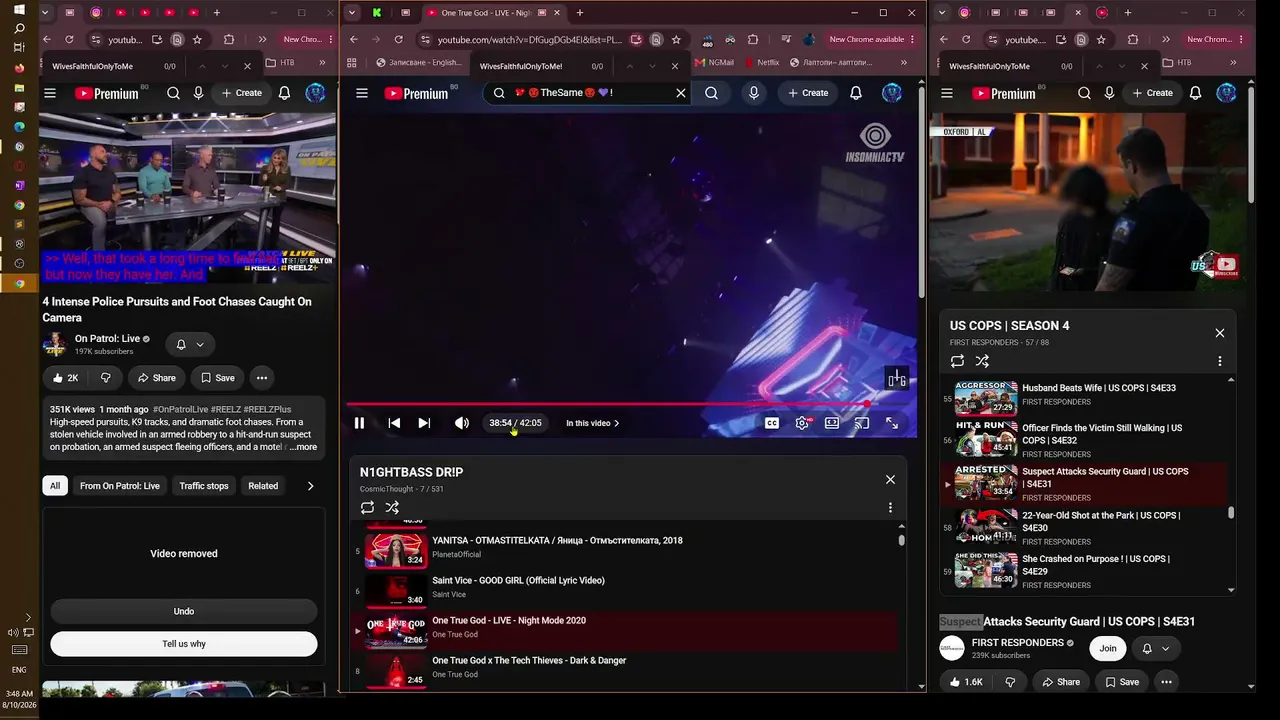Image resolution: width=1280 pixels, height=720 pixels.
Task: Mute the middle video's volume
Action: 461,423
